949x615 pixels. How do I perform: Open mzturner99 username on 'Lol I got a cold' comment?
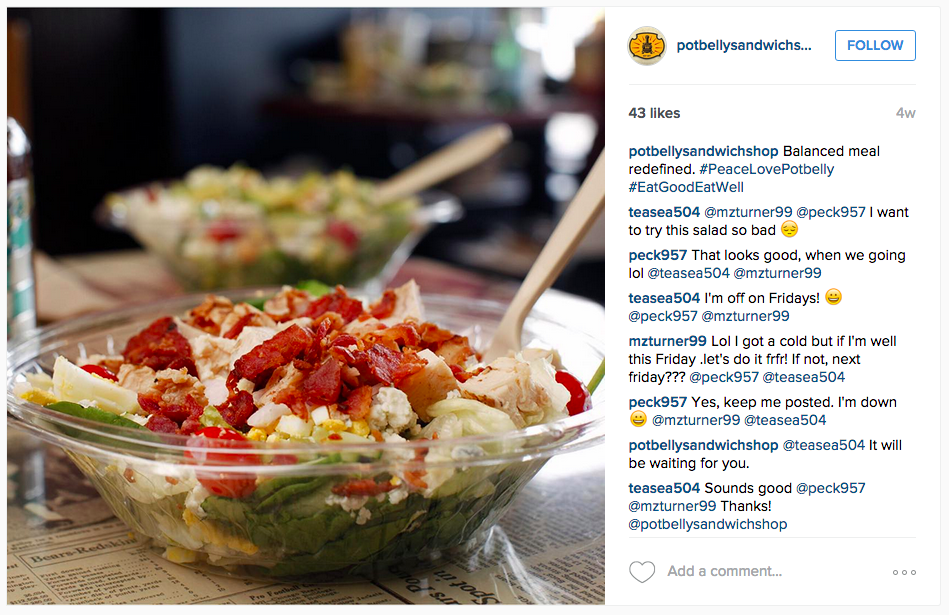tap(668, 341)
